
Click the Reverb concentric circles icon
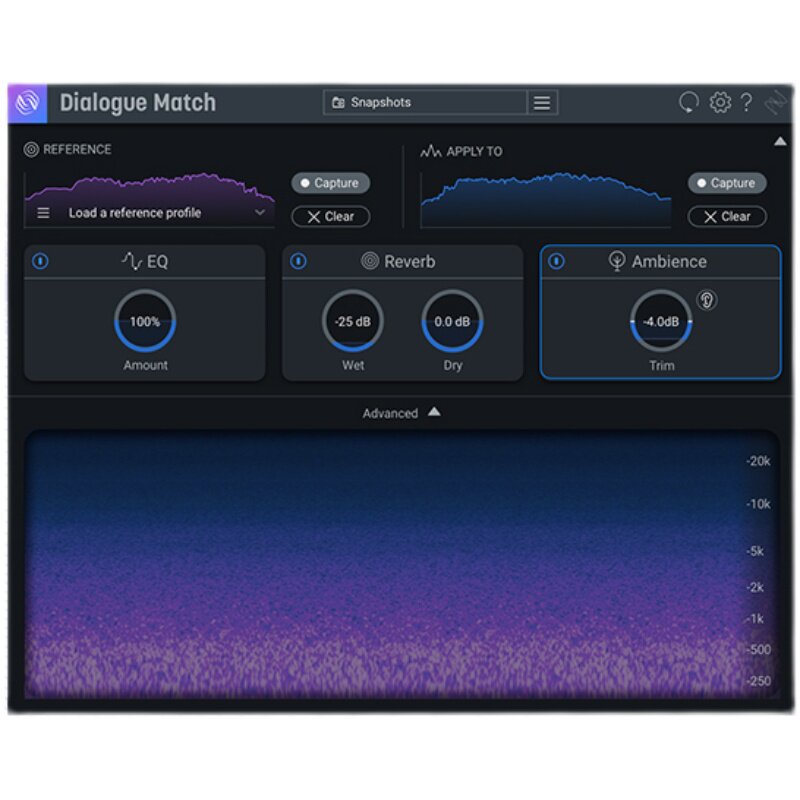(370, 261)
